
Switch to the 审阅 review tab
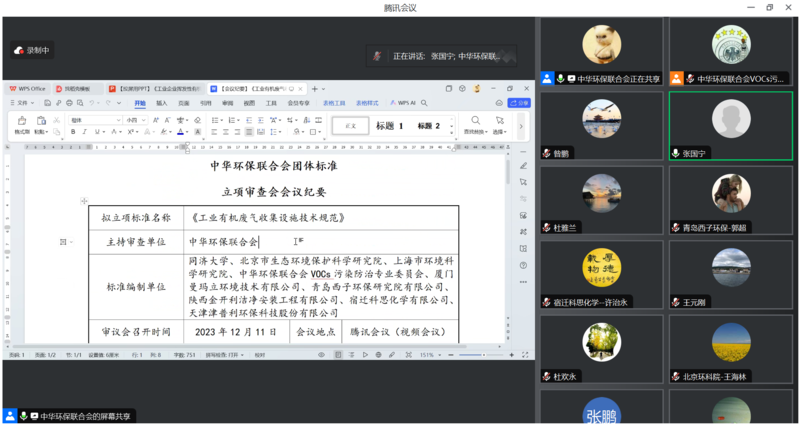point(228,103)
